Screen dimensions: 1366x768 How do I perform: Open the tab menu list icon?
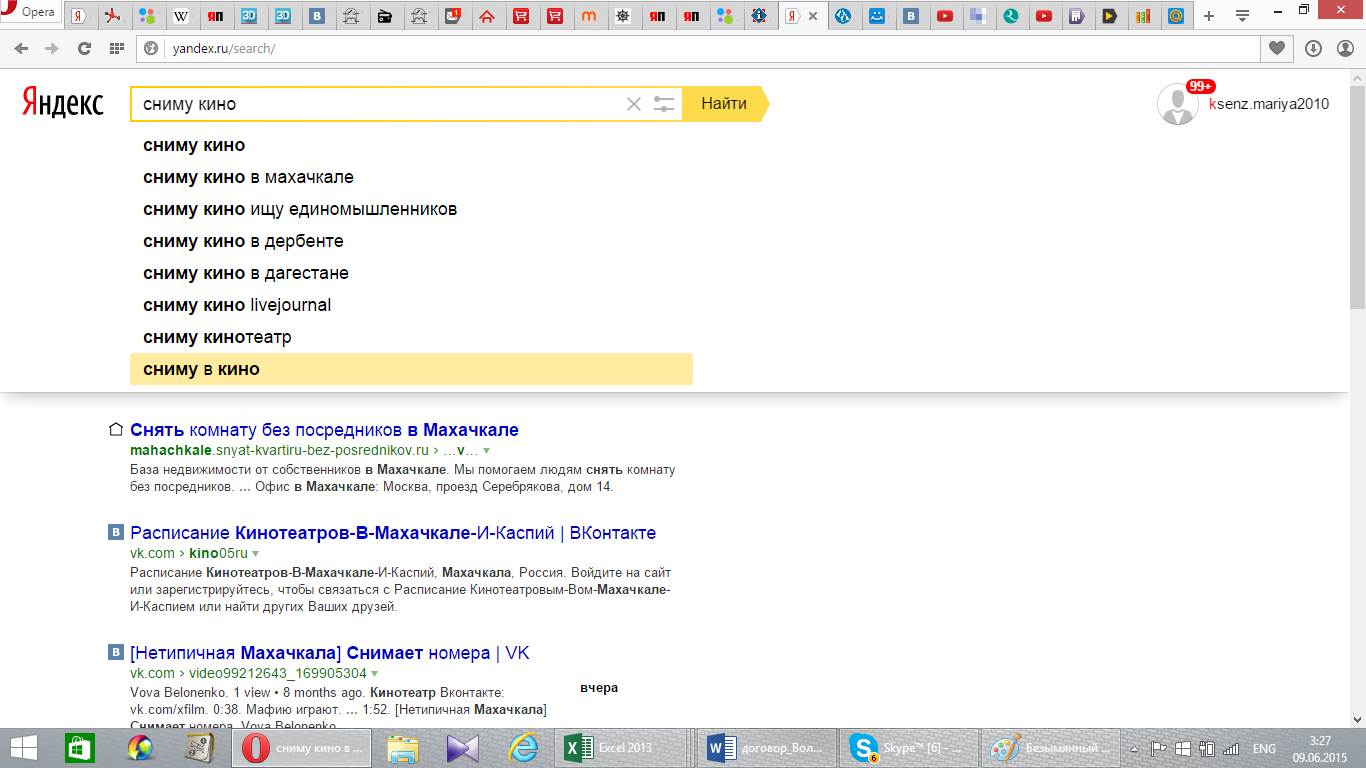tap(1242, 16)
